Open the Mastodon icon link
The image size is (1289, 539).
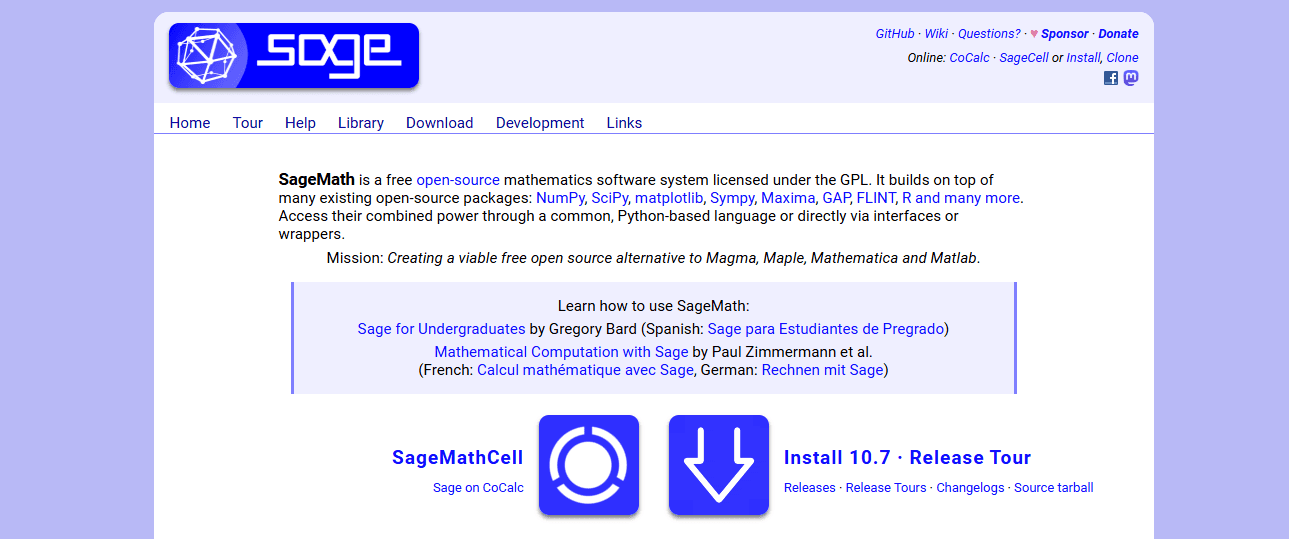coord(1131,78)
